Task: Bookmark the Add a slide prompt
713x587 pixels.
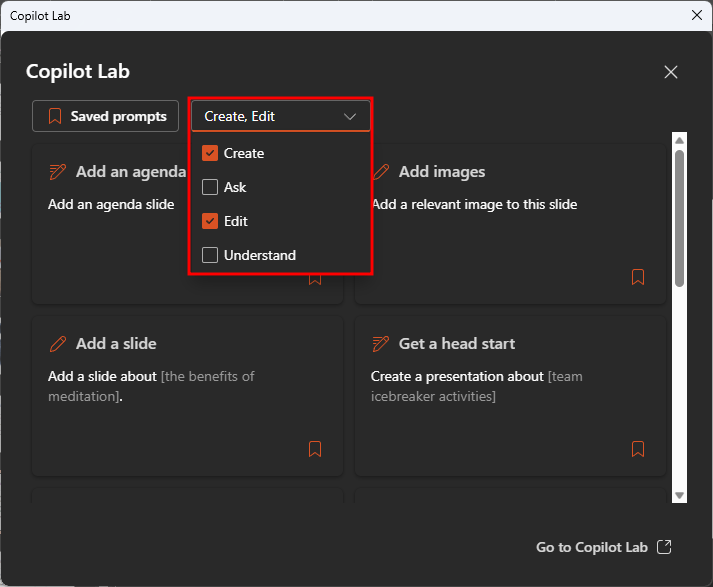Action: [315, 449]
